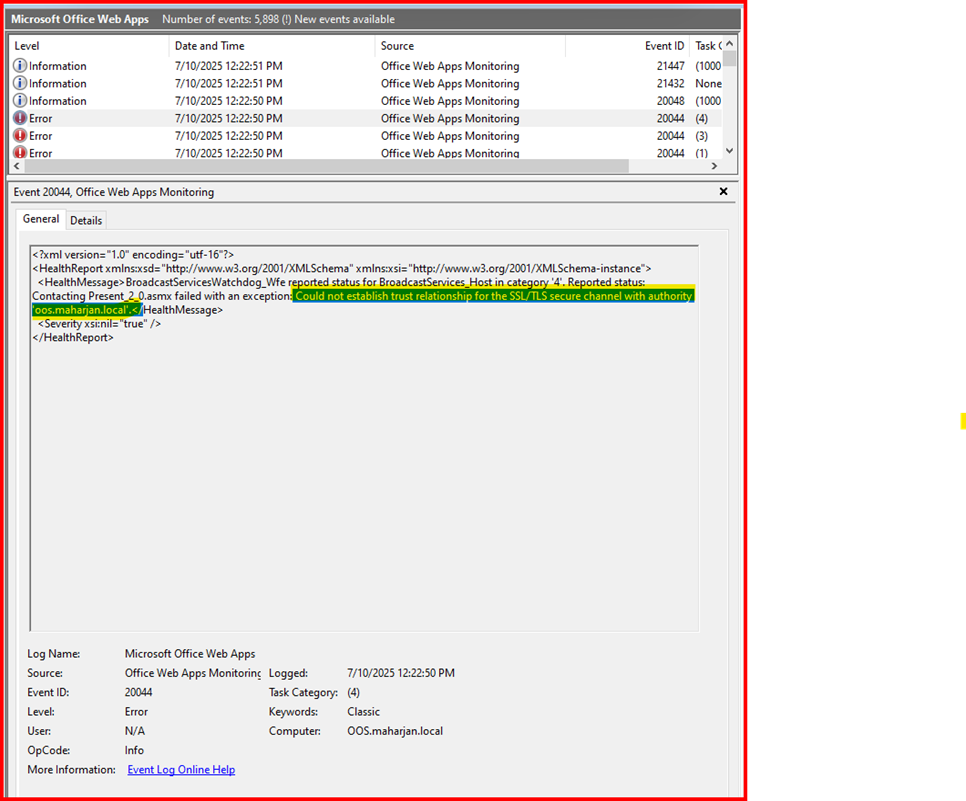
Task: Click the Source column header
Action: coord(470,46)
